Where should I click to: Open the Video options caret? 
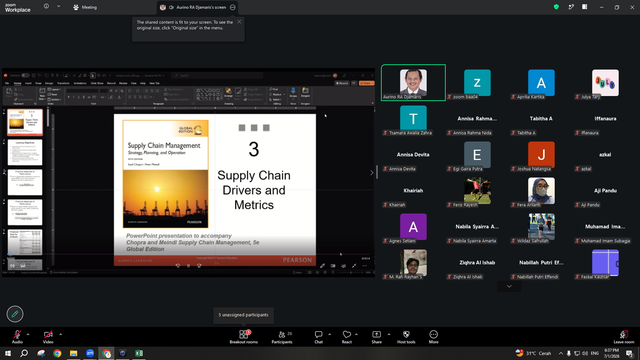click(x=60, y=334)
